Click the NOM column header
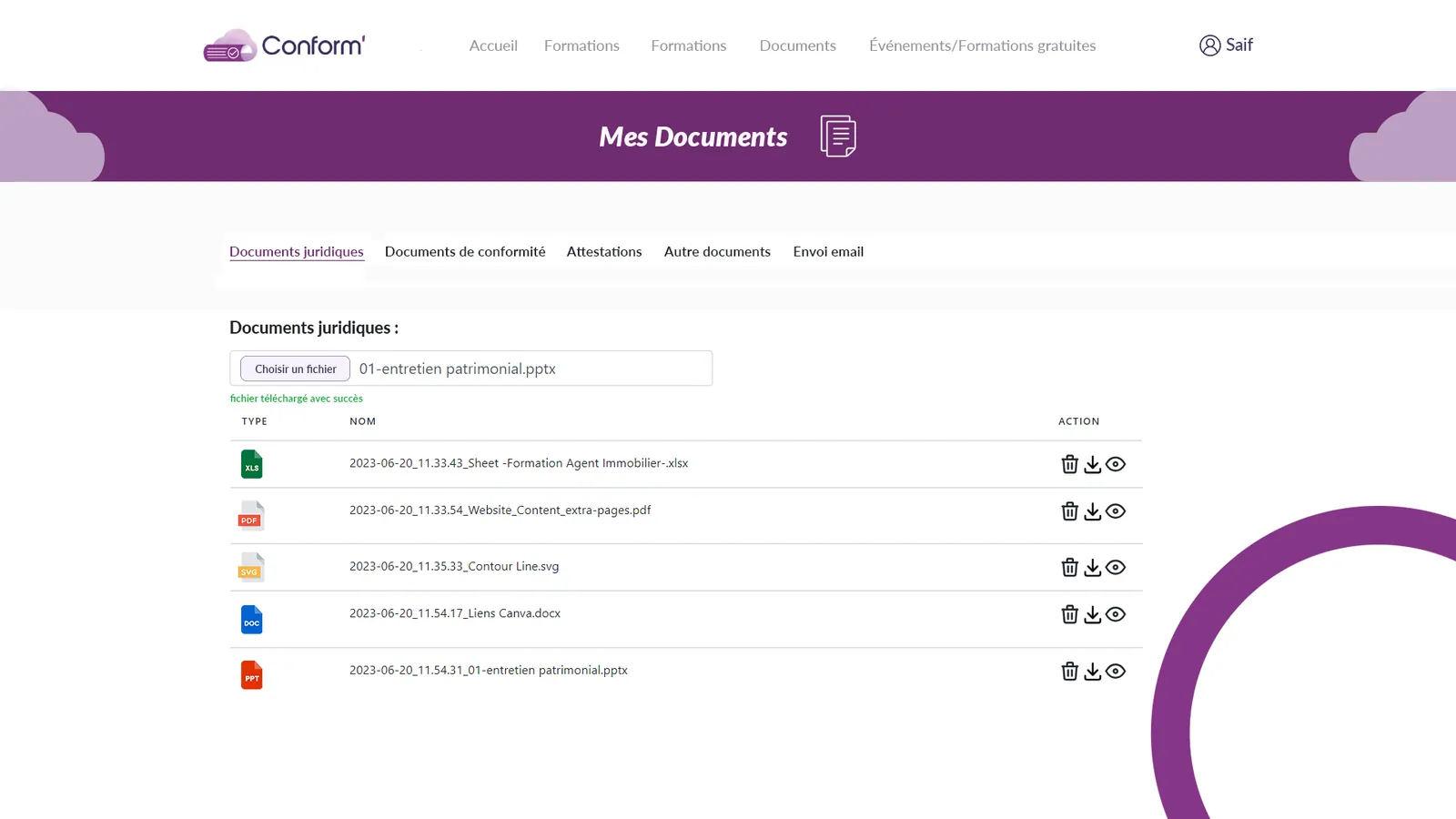 coord(363,421)
